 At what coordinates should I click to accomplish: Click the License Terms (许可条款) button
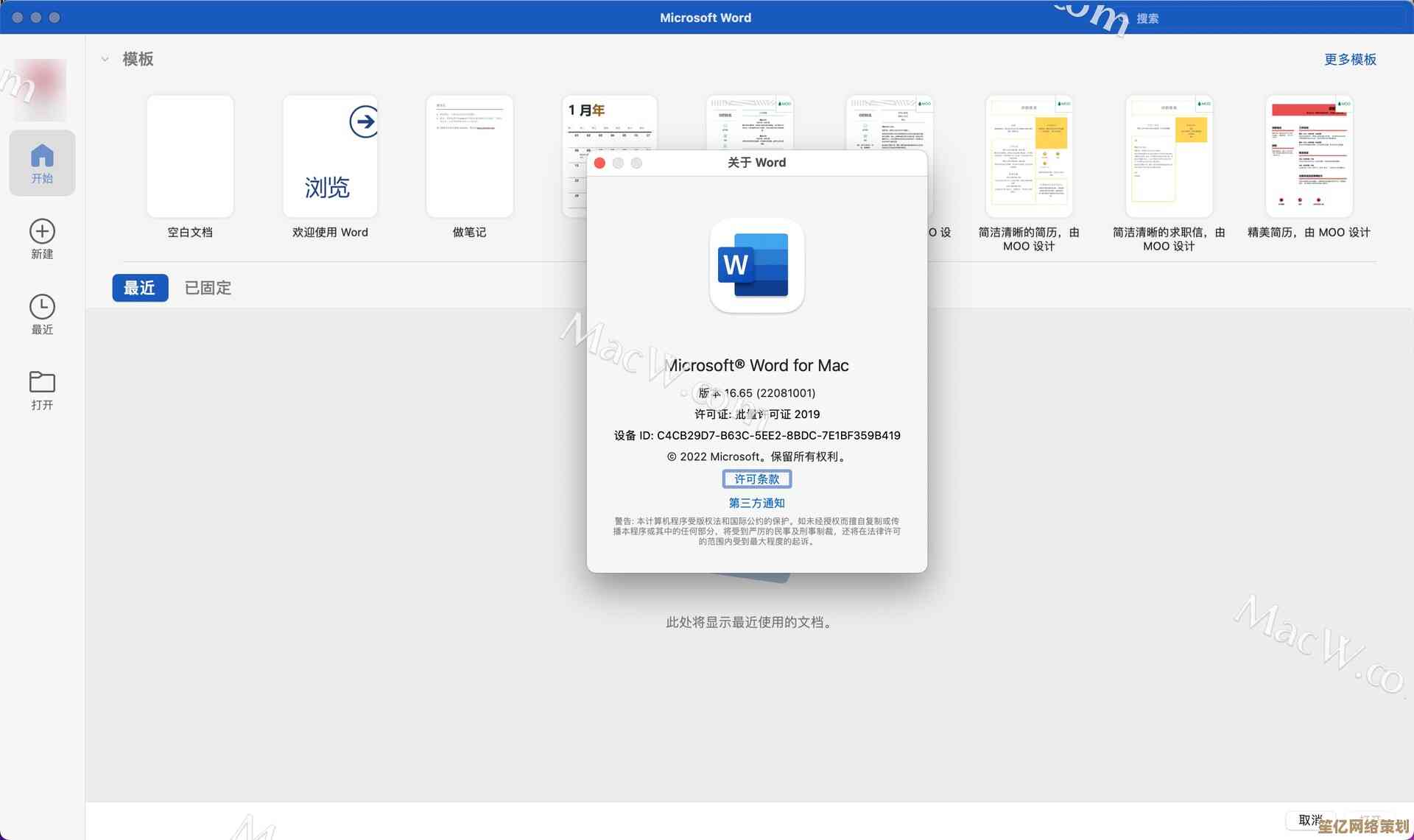pos(756,479)
